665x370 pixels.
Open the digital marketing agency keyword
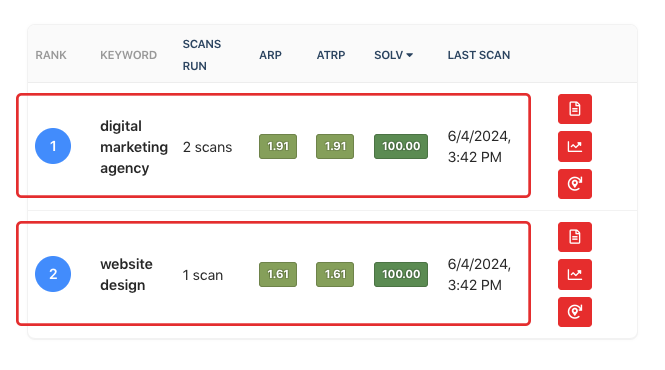134,147
